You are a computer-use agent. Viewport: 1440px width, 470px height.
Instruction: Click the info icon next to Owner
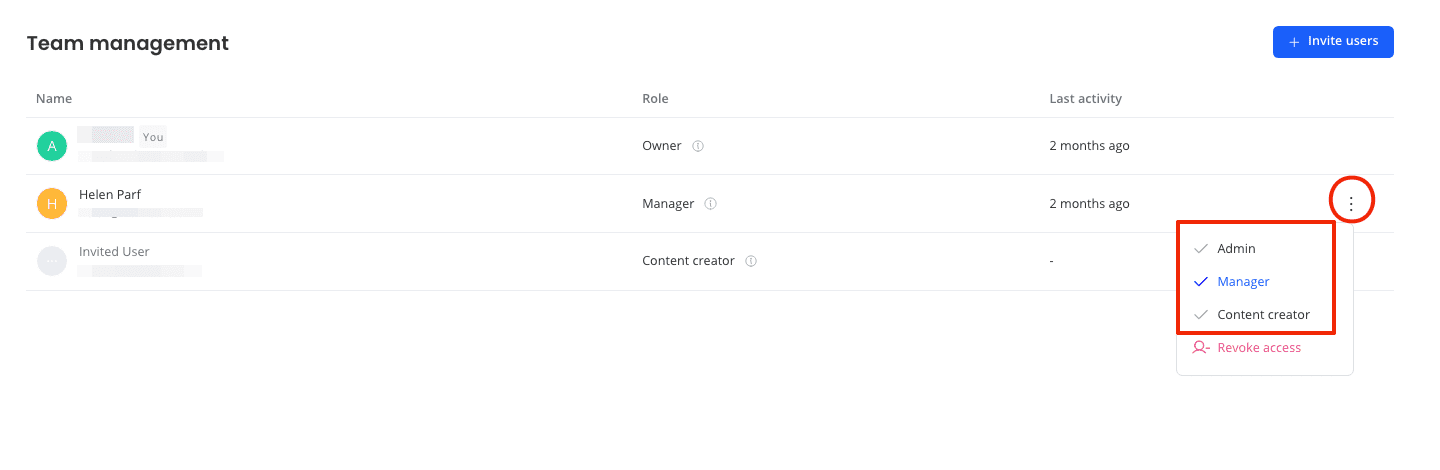coord(698,146)
